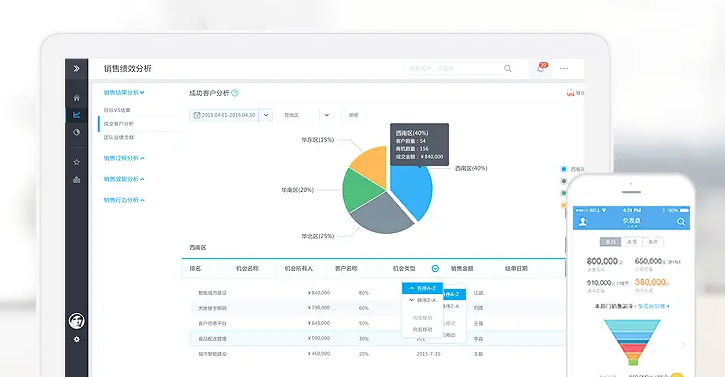This screenshot has width=725, height=377.
Task: Click the 结单日期 column header
Action: click(516, 268)
